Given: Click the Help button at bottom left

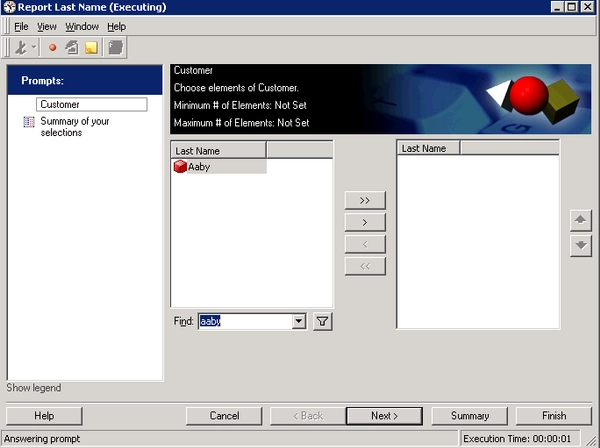Looking at the screenshot, I should pyautogui.click(x=44, y=416).
